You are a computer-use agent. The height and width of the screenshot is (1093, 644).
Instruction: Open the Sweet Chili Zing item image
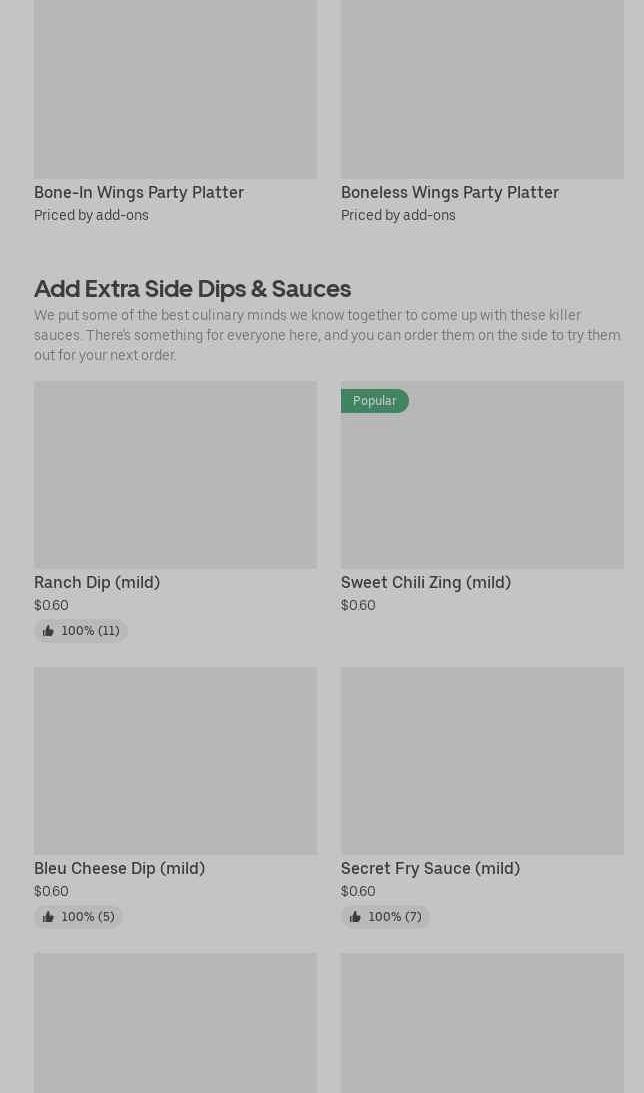click(482, 485)
